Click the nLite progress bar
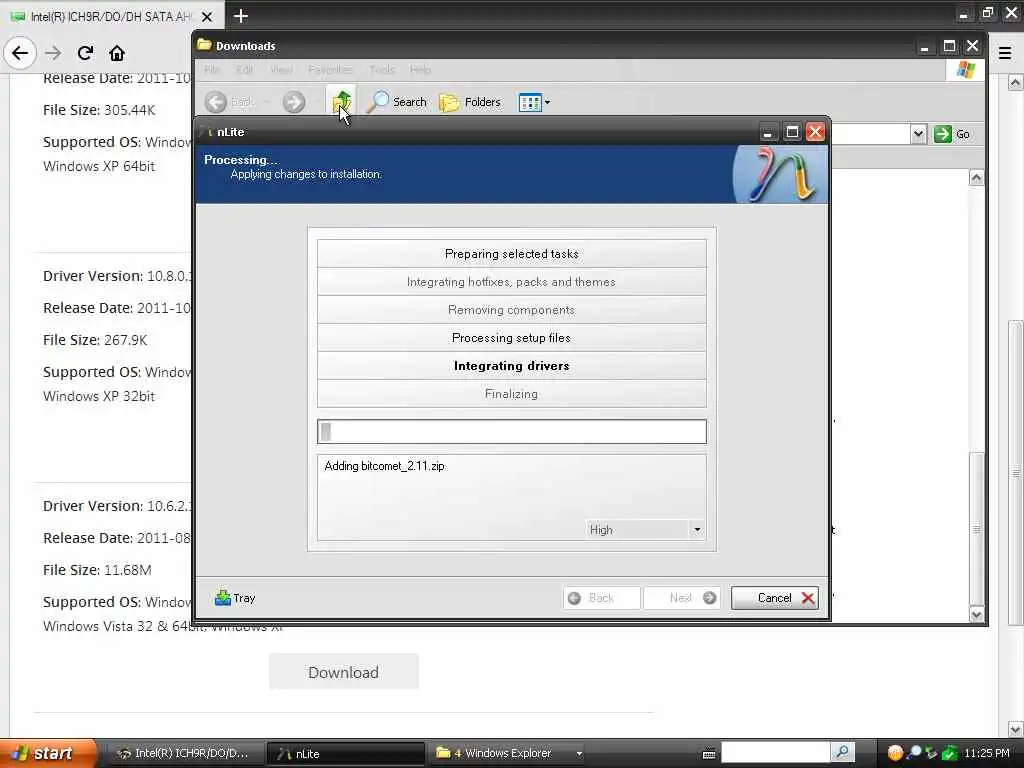The height and width of the screenshot is (768, 1024). coord(511,432)
